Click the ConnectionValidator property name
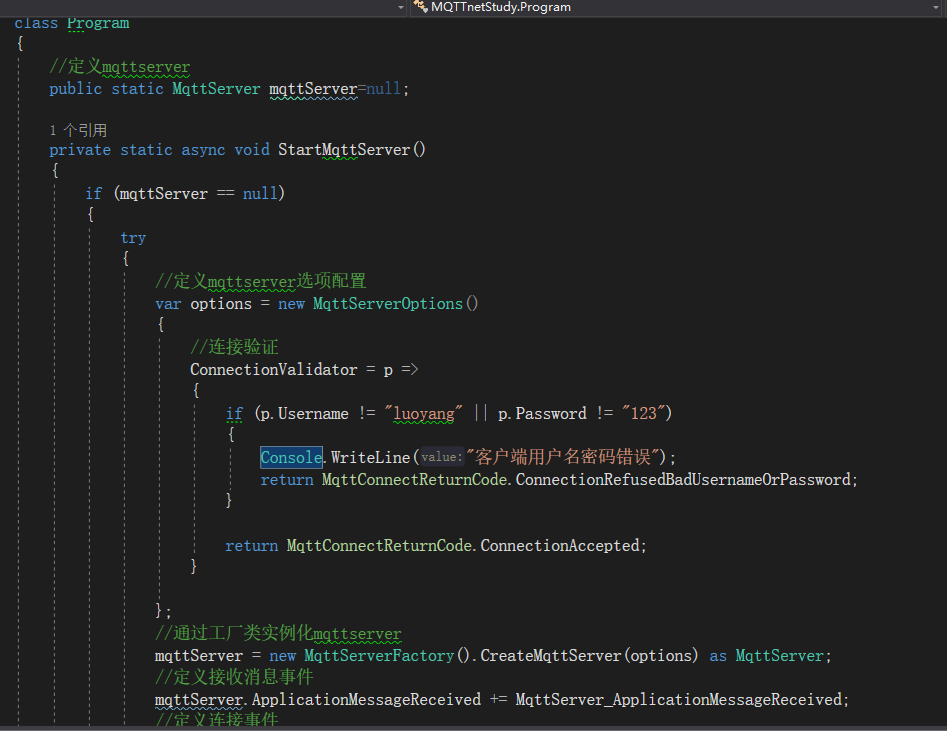 [274, 370]
